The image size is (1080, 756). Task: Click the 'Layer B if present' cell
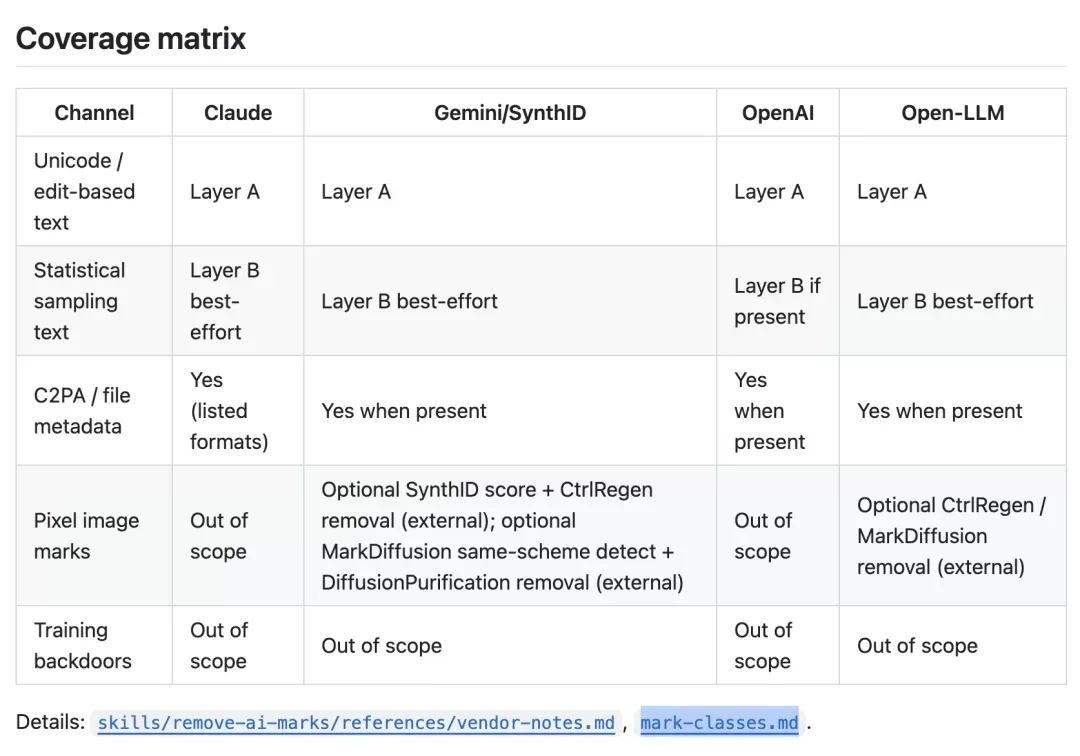(777, 301)
